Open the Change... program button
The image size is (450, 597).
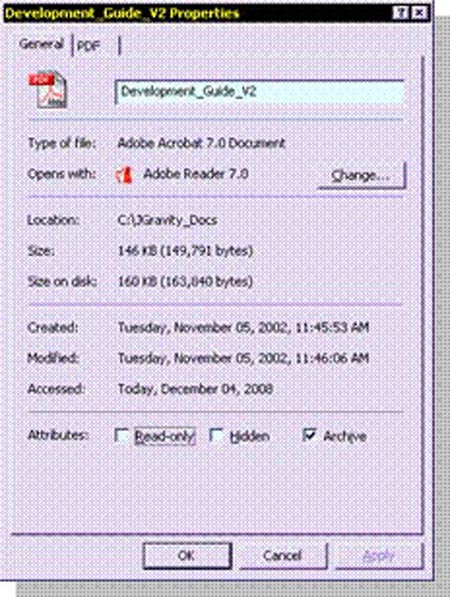362,176
